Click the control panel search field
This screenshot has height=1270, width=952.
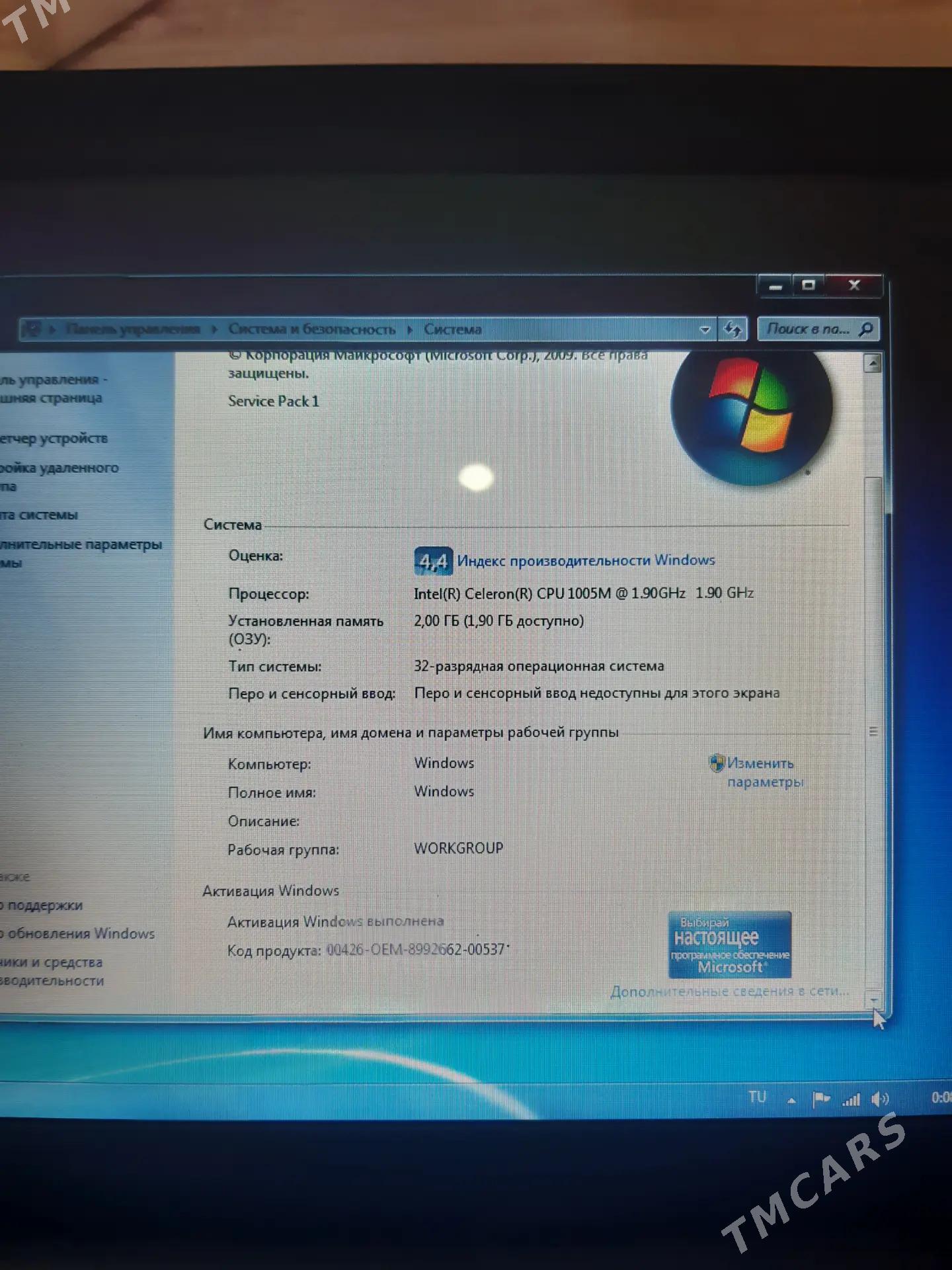point(808,329)
